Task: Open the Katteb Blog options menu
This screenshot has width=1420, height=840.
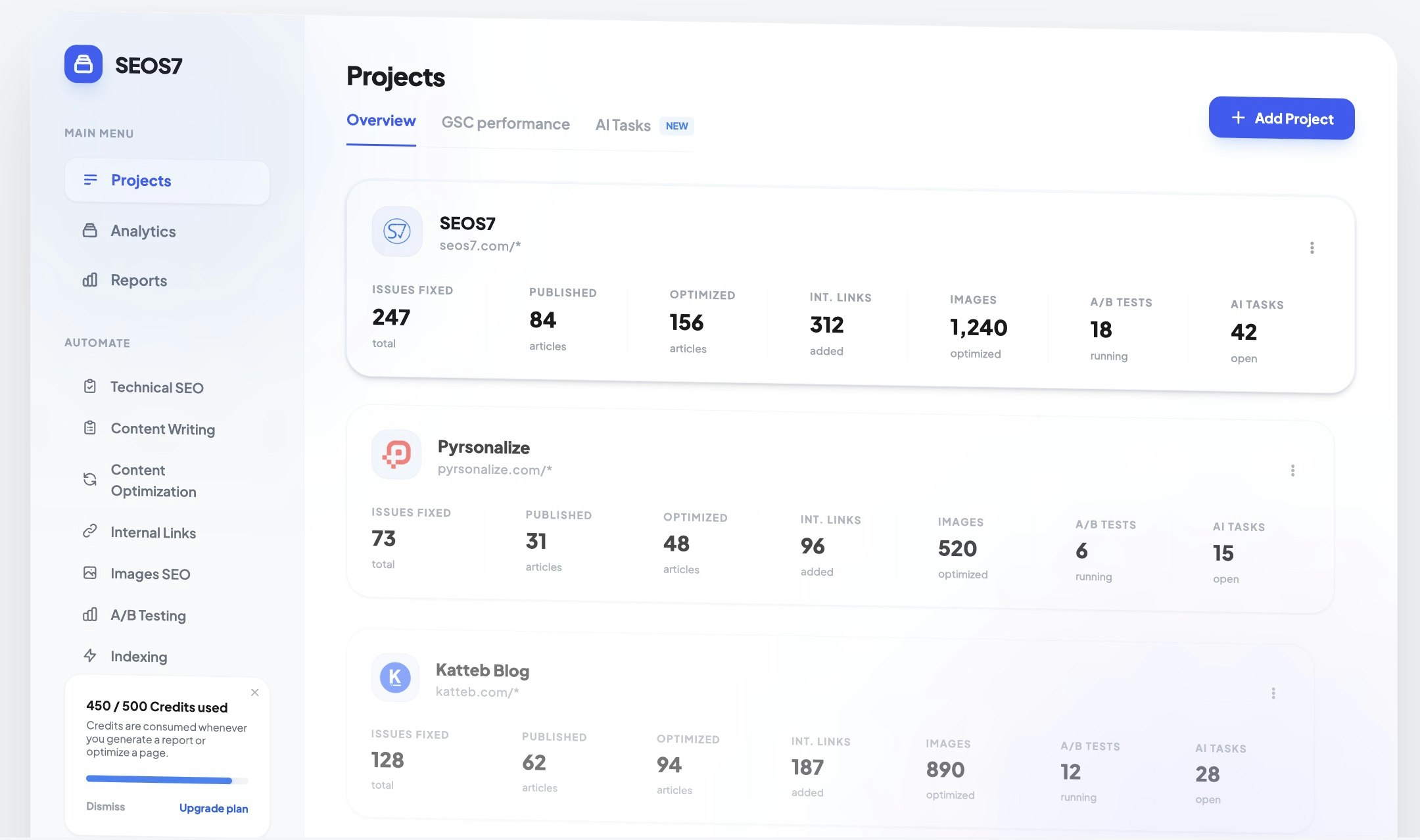Action: click(1274, 693)
